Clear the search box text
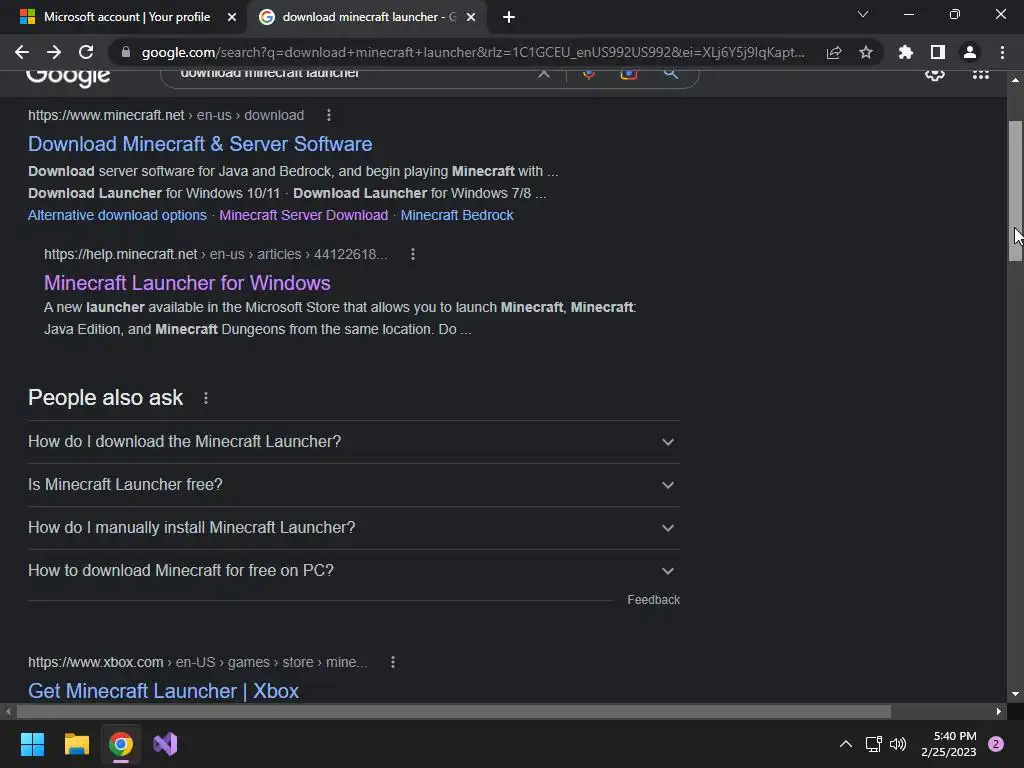This screenshot has height=768, width=1024. click(x=543, y=74)
